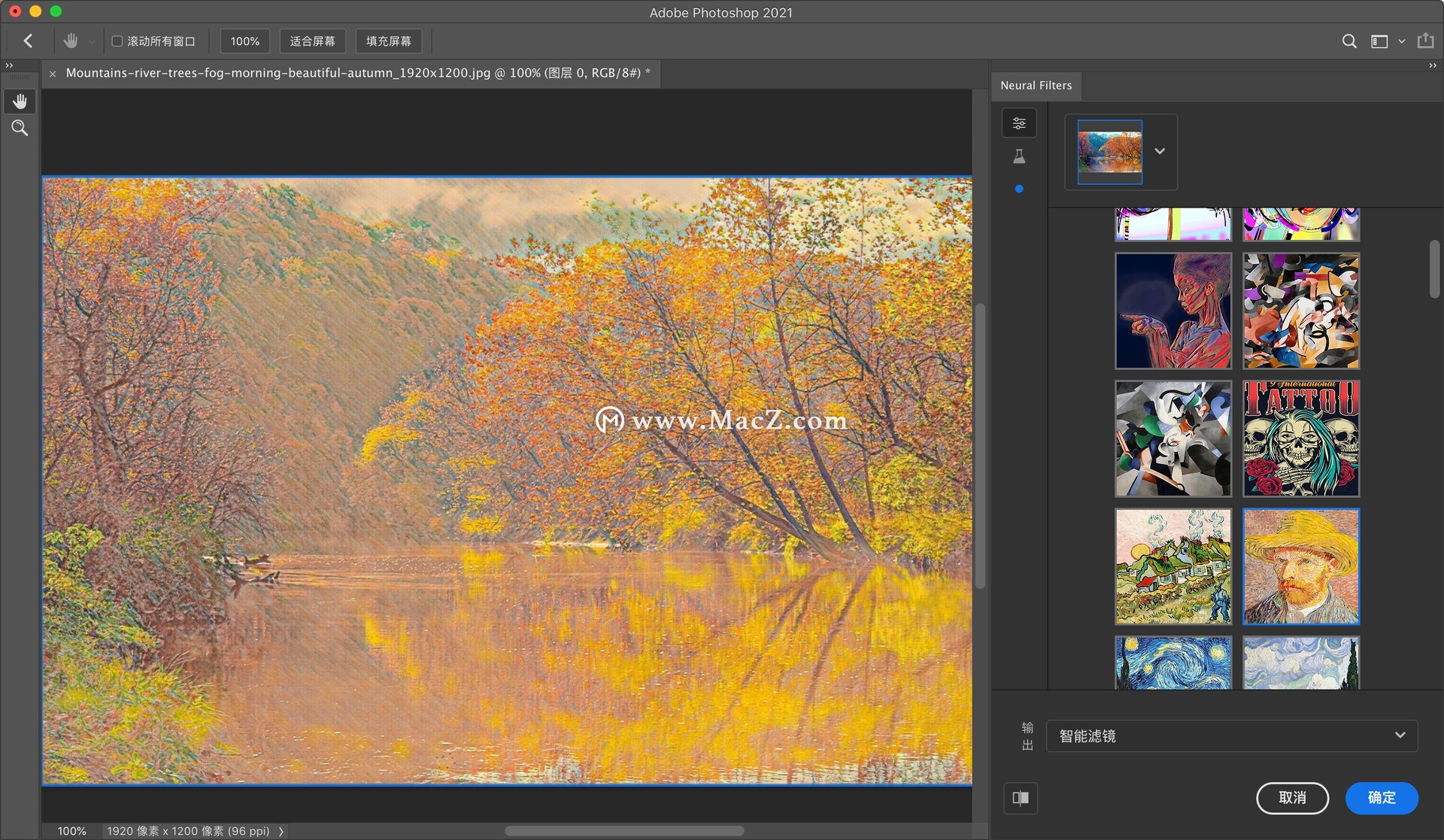
Task: Click the back arrow icon
Action: (x=29, y=41)
